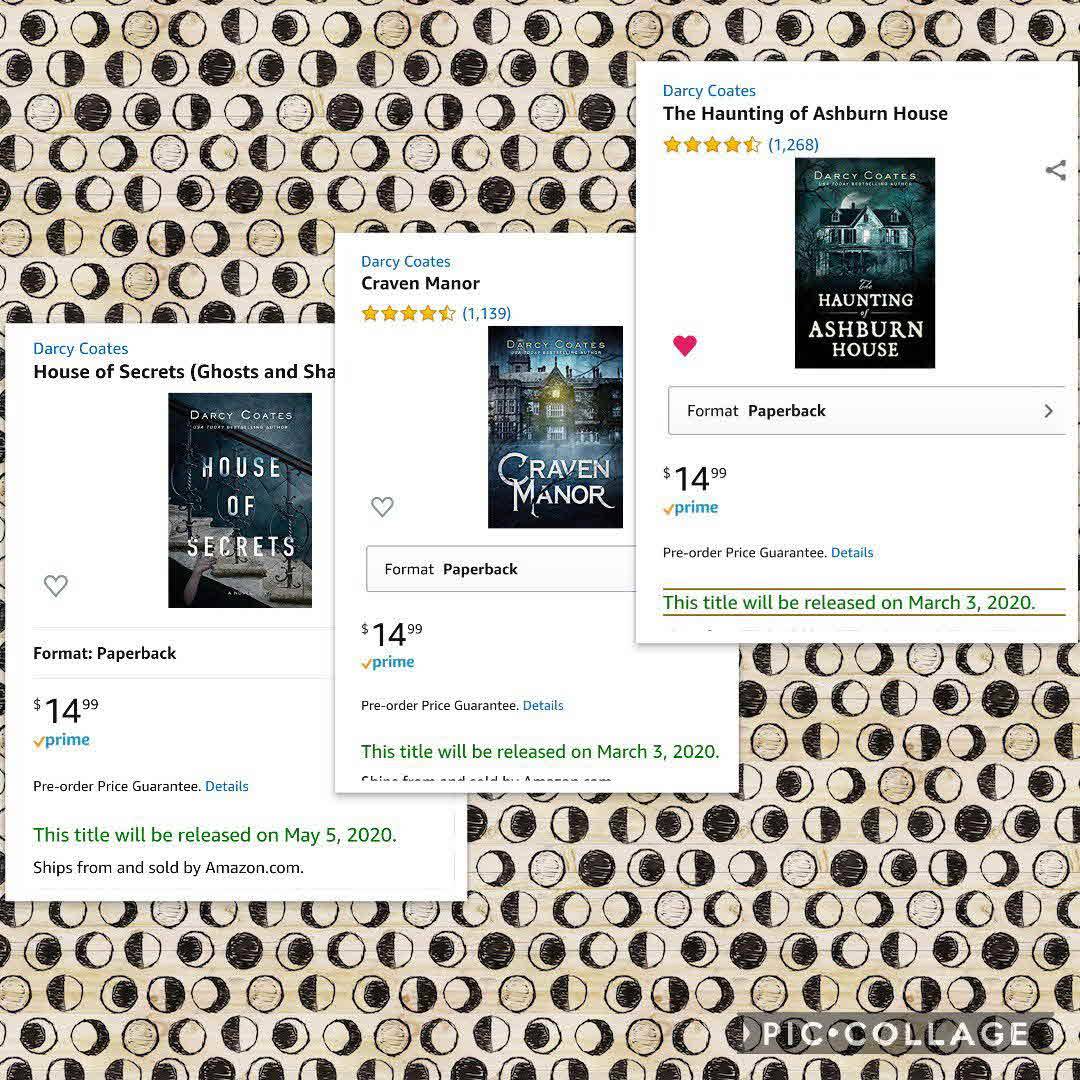This screenshot has width=1080, height=1080.
Task: Toggle the wishlist heart for House of Secrets
Action: tap(56, 585)
